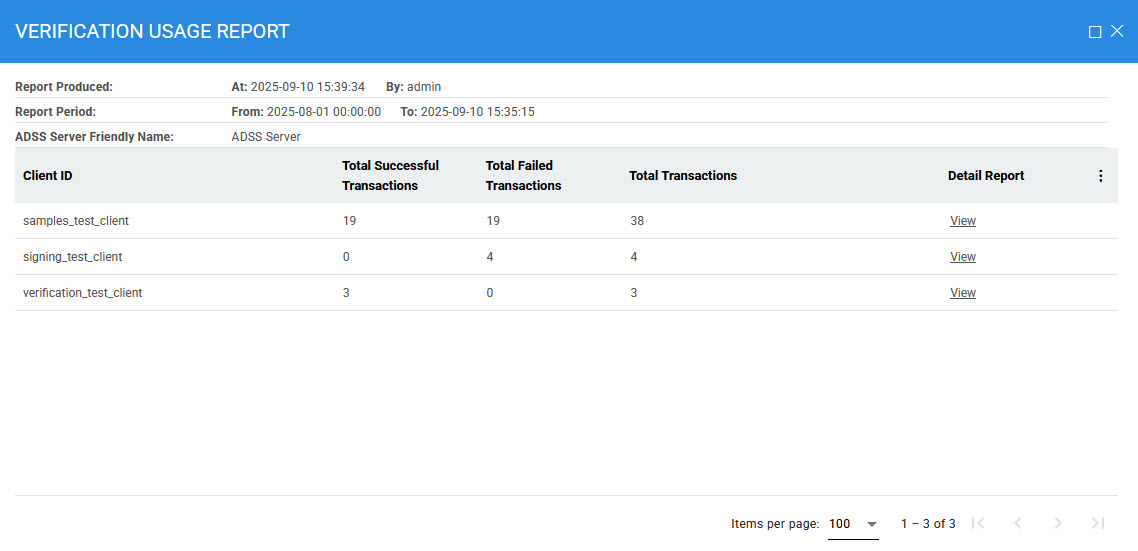Go to the first page of results
The height and width of the screenshot is (551, 1138).
point(979,523)
